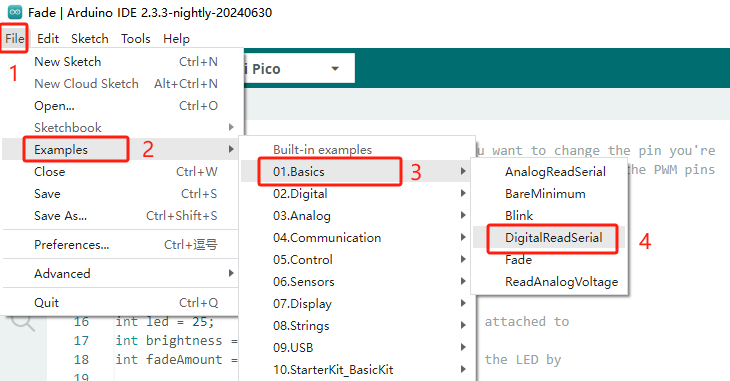Open the ReadAnalogVoltage example
Viewport: 730px width, 381px height.
(x=549, y=282)
